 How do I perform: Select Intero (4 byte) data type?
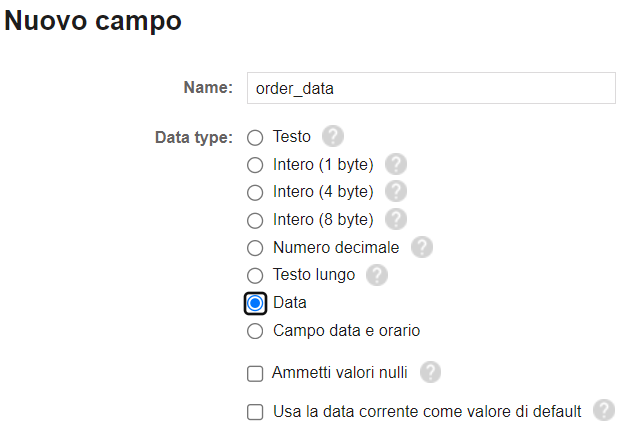point(255,192)
